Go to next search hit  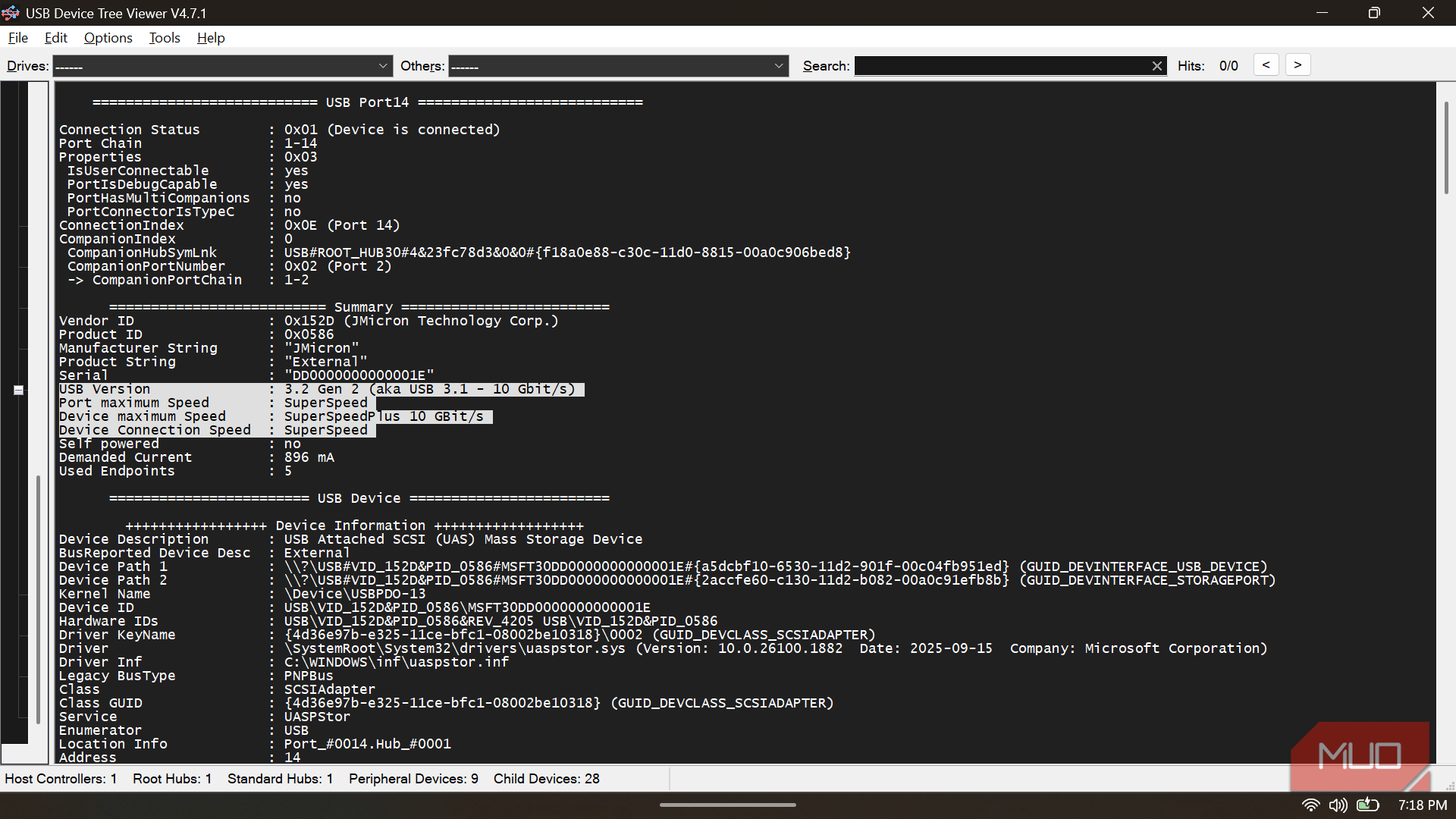point(1298,65)
